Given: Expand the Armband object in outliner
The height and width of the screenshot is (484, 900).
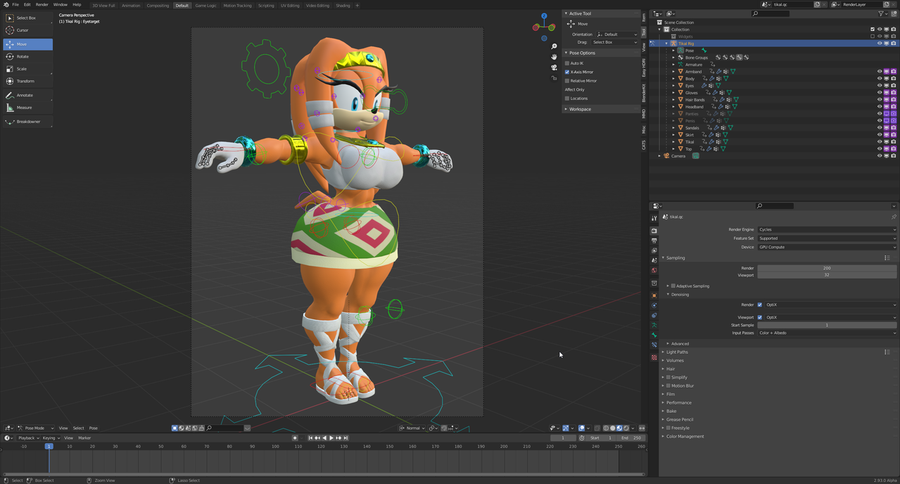Looking at the screenshot, I should point(674,72).
